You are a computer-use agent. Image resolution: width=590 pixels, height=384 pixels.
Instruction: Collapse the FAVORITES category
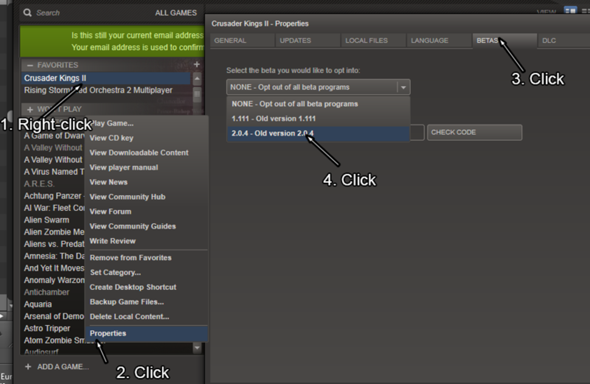tap(30, 65)
